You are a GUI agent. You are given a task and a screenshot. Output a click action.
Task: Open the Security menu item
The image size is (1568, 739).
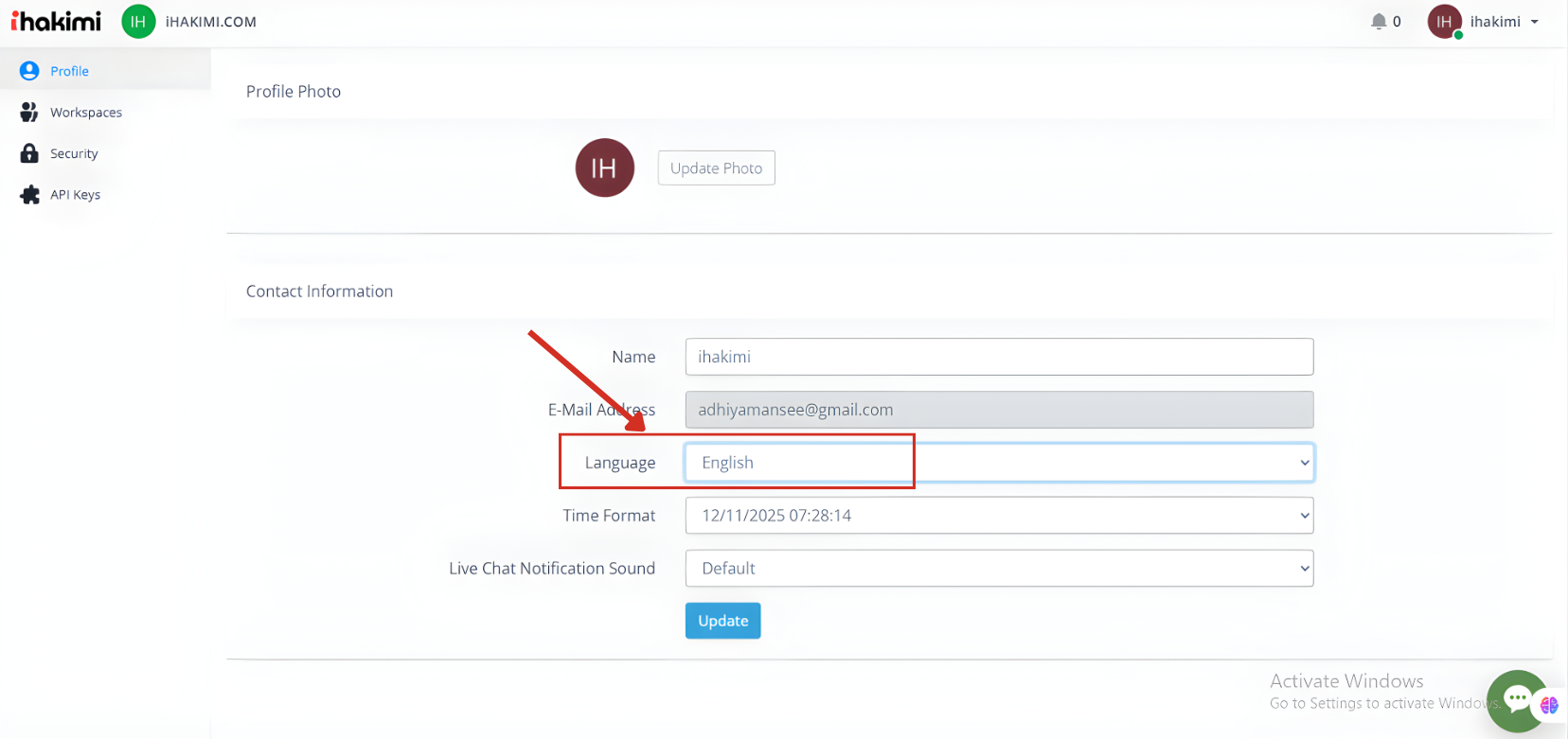[x=74, y=153]
